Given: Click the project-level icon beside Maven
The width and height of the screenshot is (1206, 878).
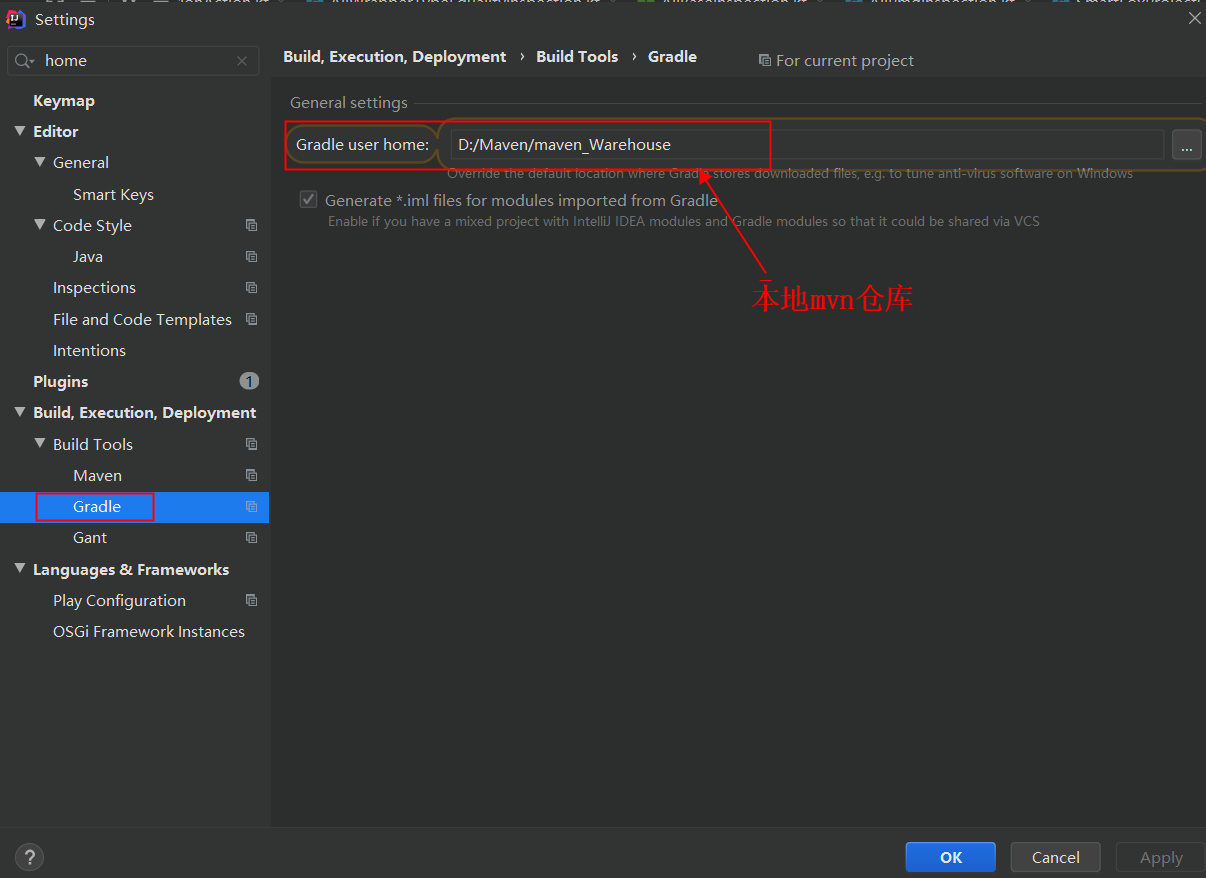Looking at the screenshot, I should pyautogui.click(x=251, y=475).
